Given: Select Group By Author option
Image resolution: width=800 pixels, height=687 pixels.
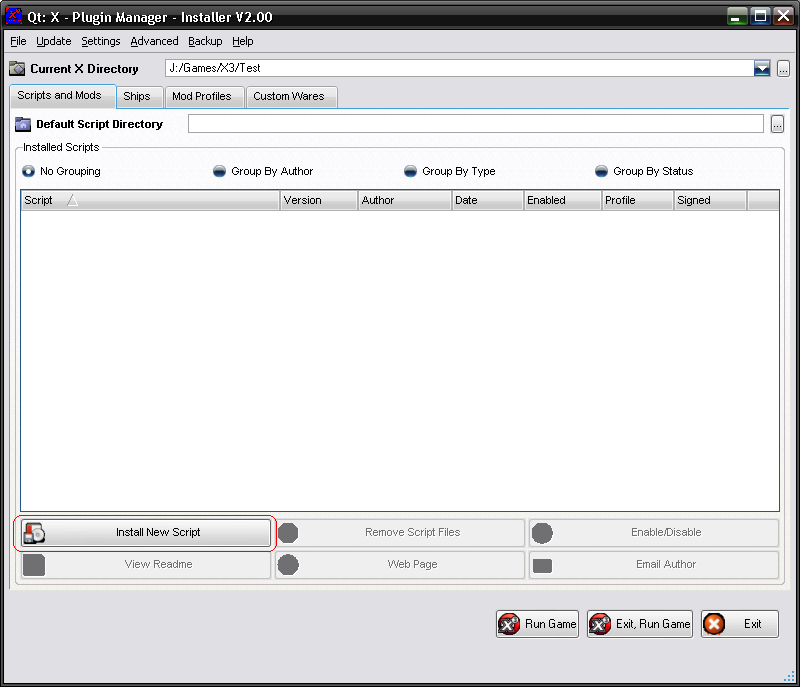Looking at the screenshot, I should 263,171.
